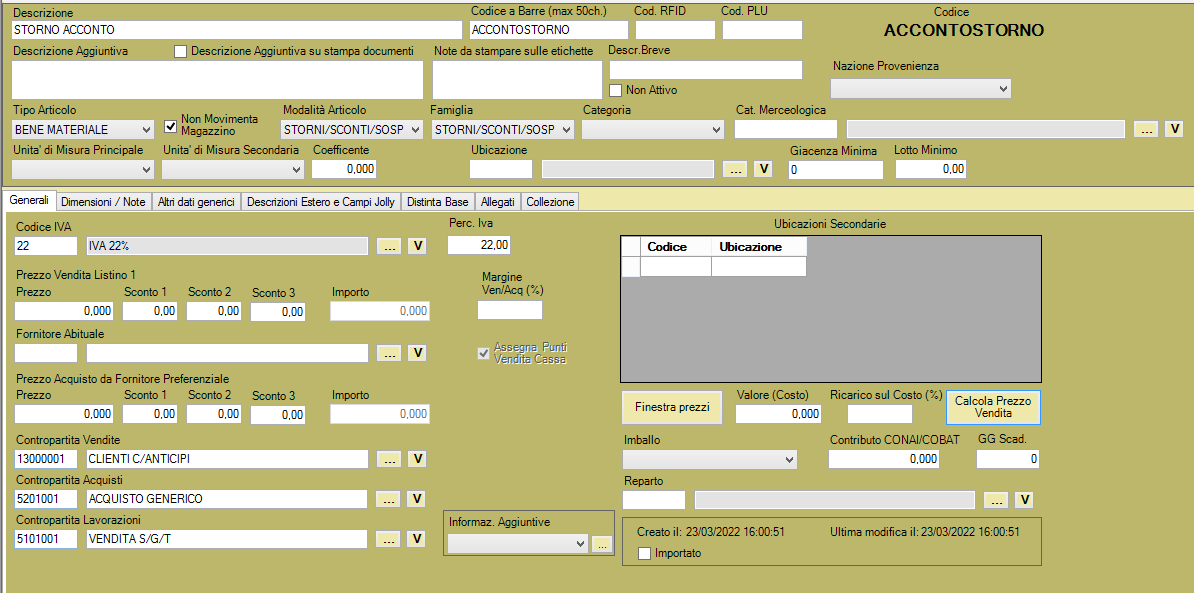
Task: Enable the Non Attivo checkbox
Action: (x=616, y=90)
